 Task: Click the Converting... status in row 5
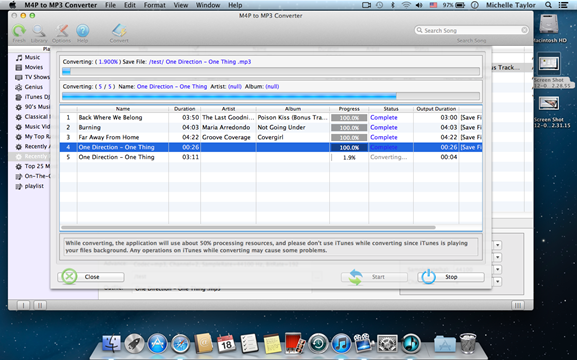[x=389, y=157]
